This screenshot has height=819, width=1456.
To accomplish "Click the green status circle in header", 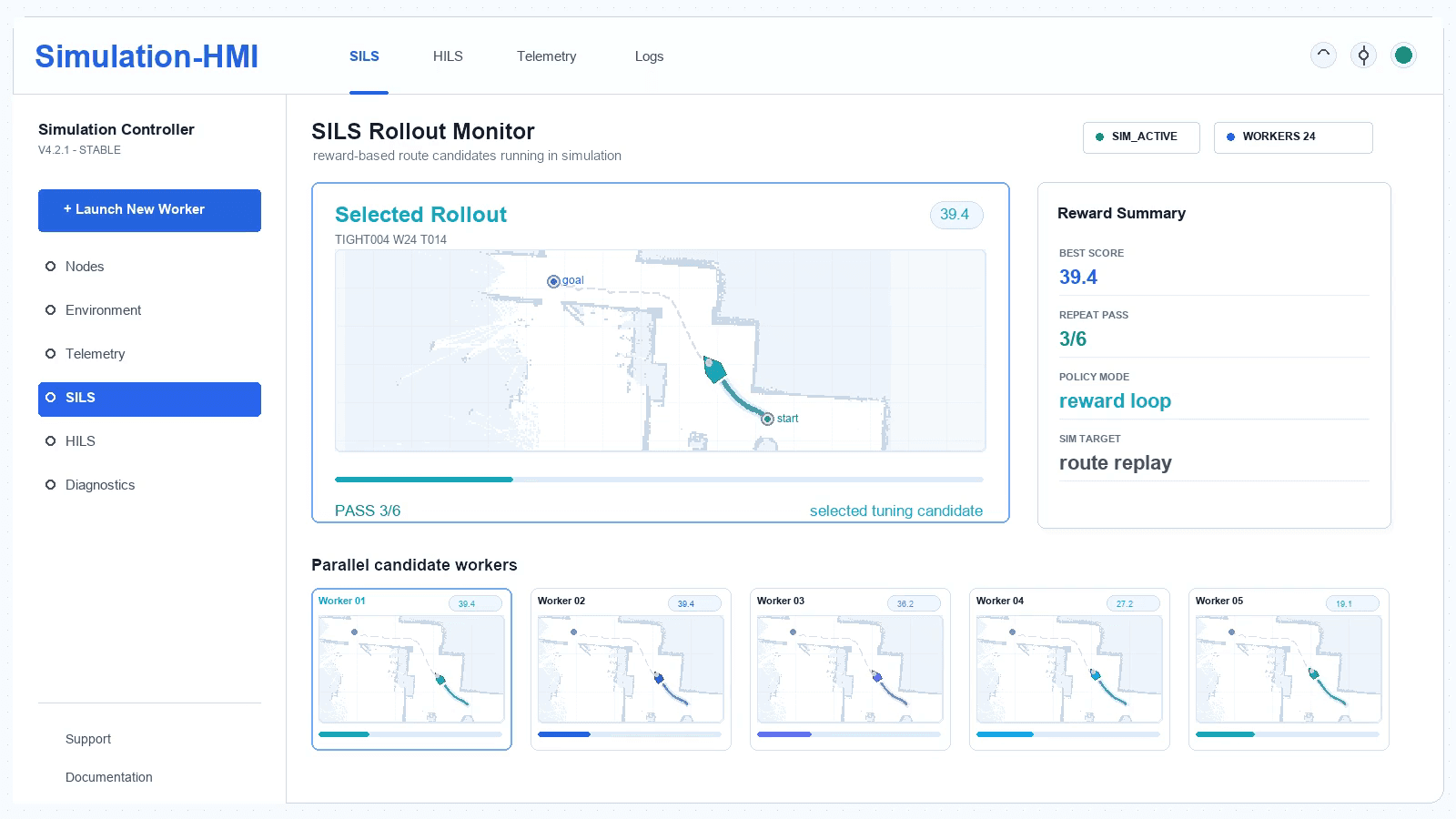I will (x=1403, y=56).
